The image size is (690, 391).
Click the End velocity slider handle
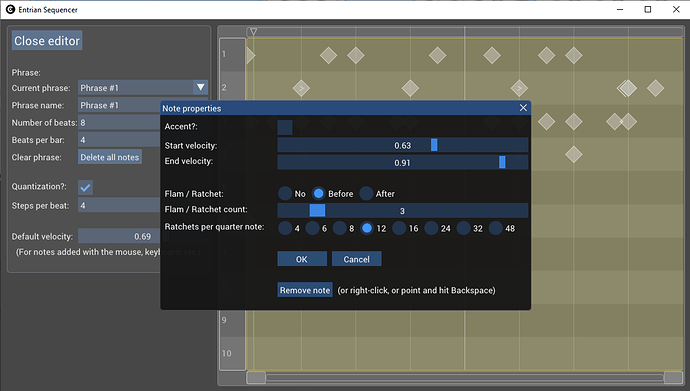(x=502, y=162)
